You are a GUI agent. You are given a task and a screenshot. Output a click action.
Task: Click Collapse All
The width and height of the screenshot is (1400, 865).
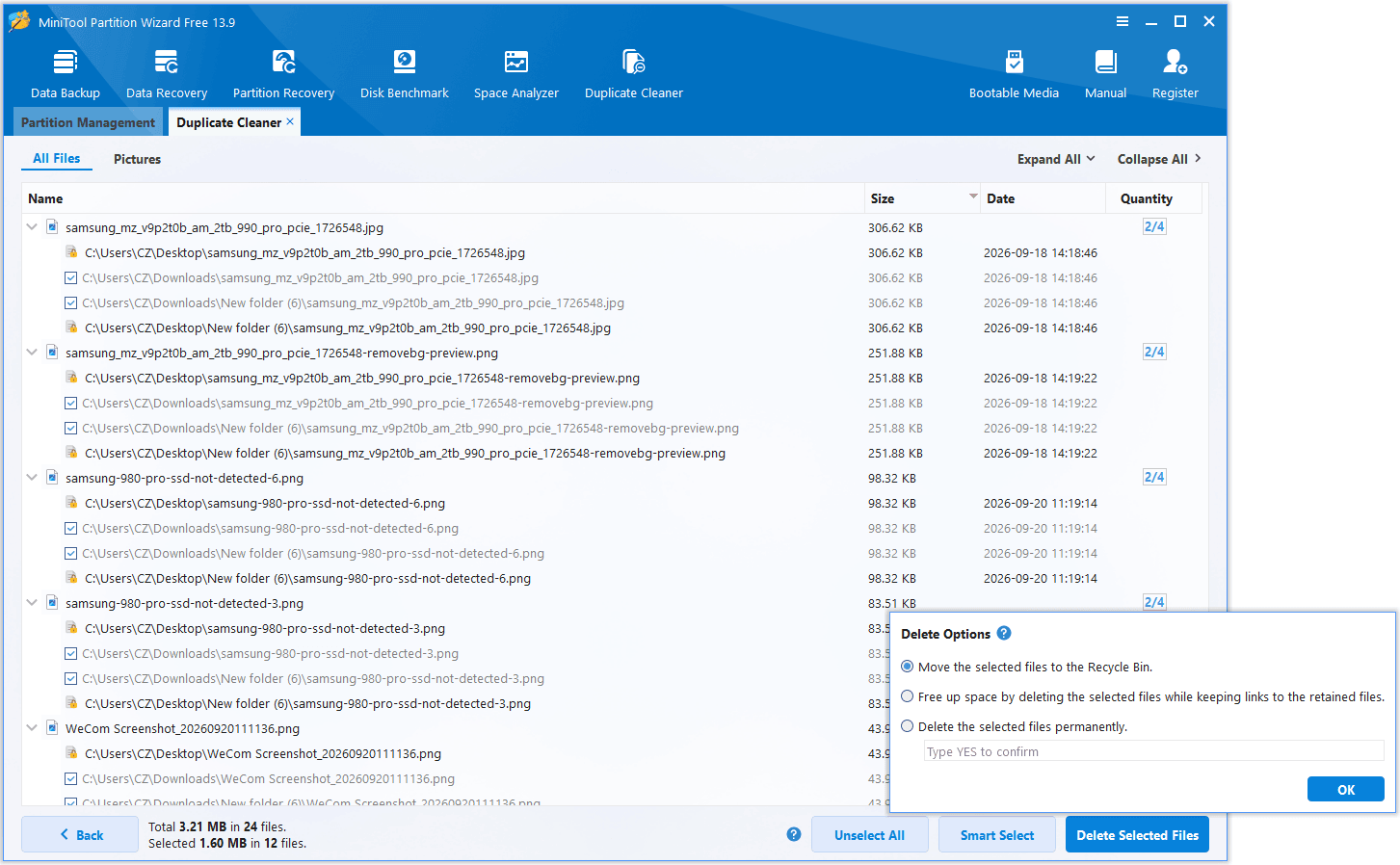1159,159
